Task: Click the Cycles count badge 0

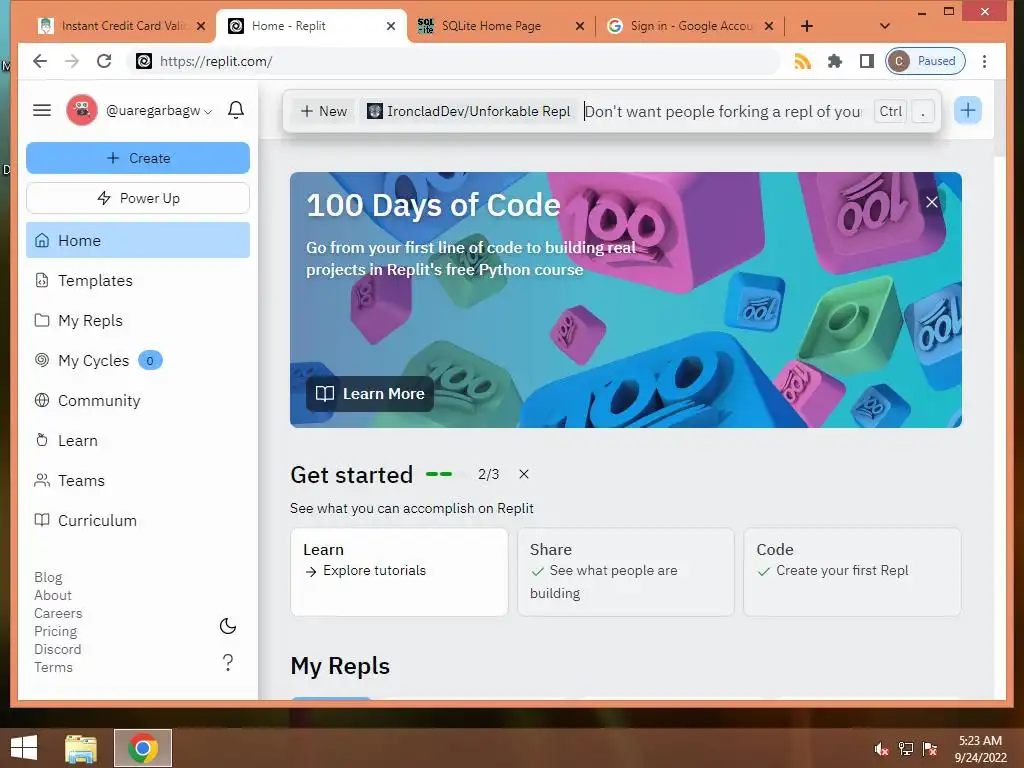Action: click(x=150, y=360)
